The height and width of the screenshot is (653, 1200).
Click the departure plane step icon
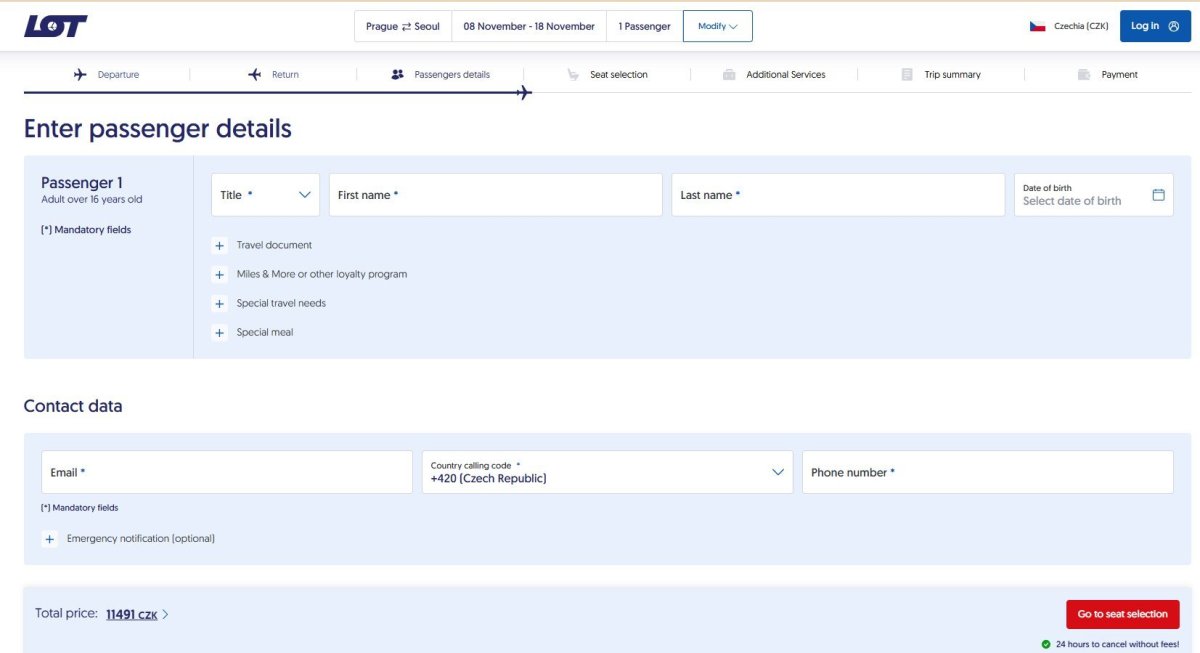[x=81, y=75]
